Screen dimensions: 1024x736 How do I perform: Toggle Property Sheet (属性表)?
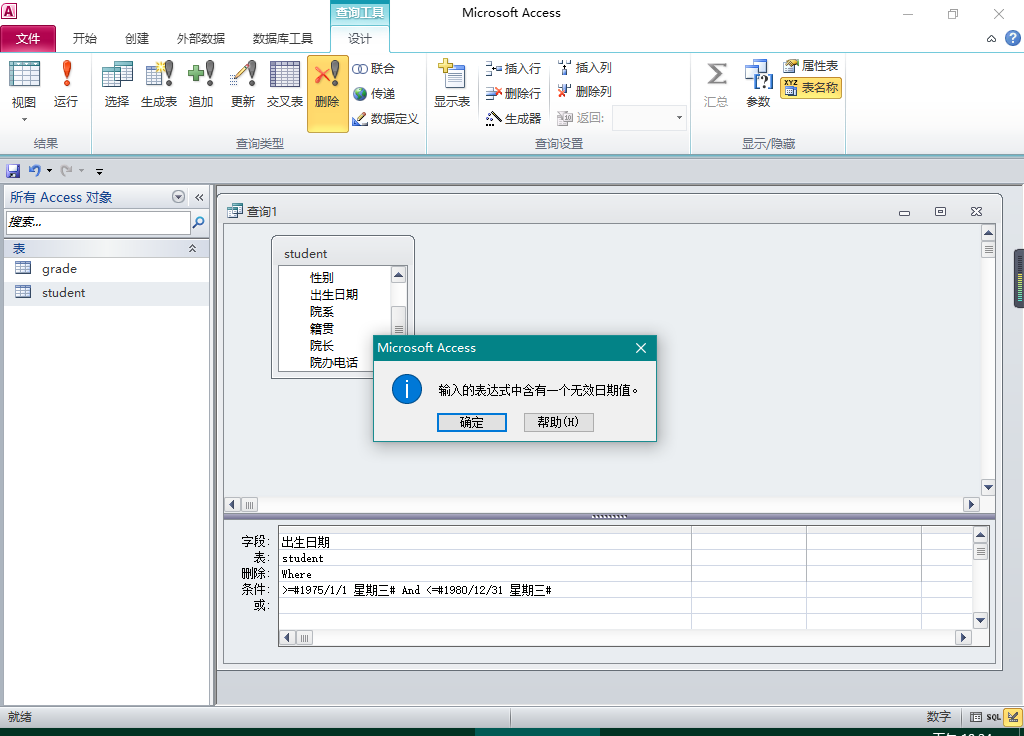point(810,66)
